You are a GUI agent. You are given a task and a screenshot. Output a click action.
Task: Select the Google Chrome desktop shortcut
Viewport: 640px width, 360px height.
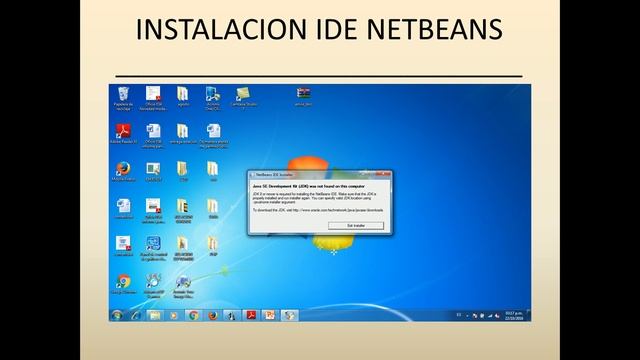tap(123, 284)
